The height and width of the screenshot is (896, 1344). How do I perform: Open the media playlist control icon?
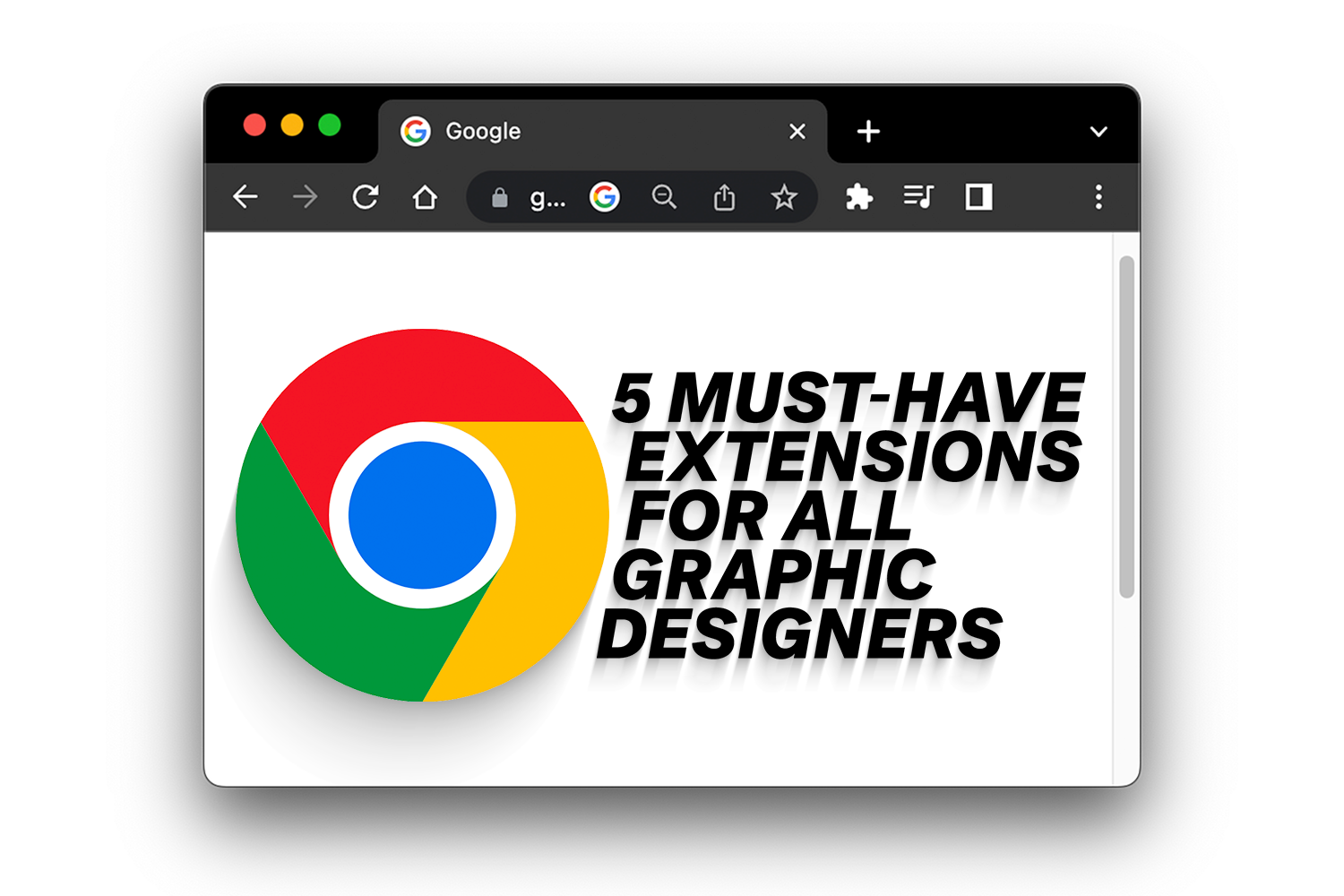click(919, 197)
